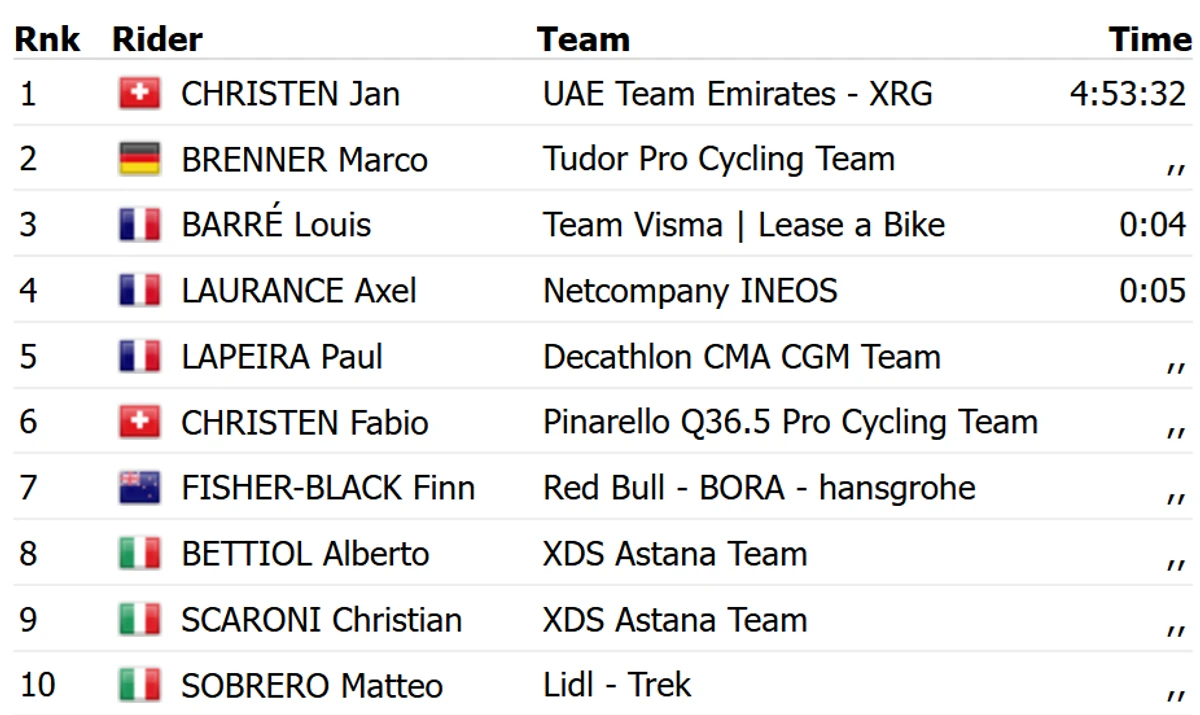1200x715 pixels.
Task: Click the Team Visma | Lease a Bike link
Action: point(744,225)
